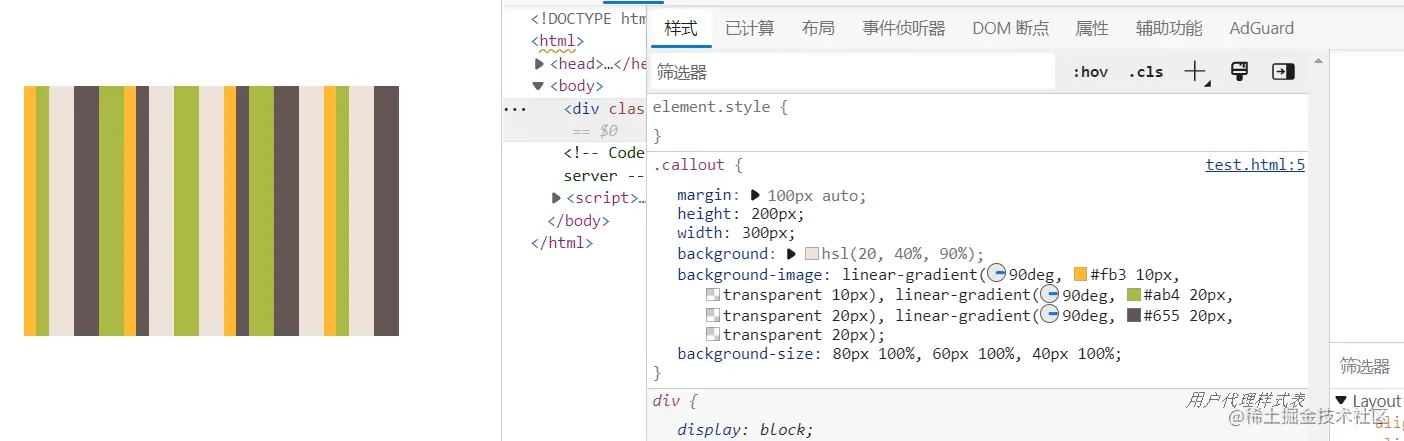Switch to the 样式 tab

681,28
